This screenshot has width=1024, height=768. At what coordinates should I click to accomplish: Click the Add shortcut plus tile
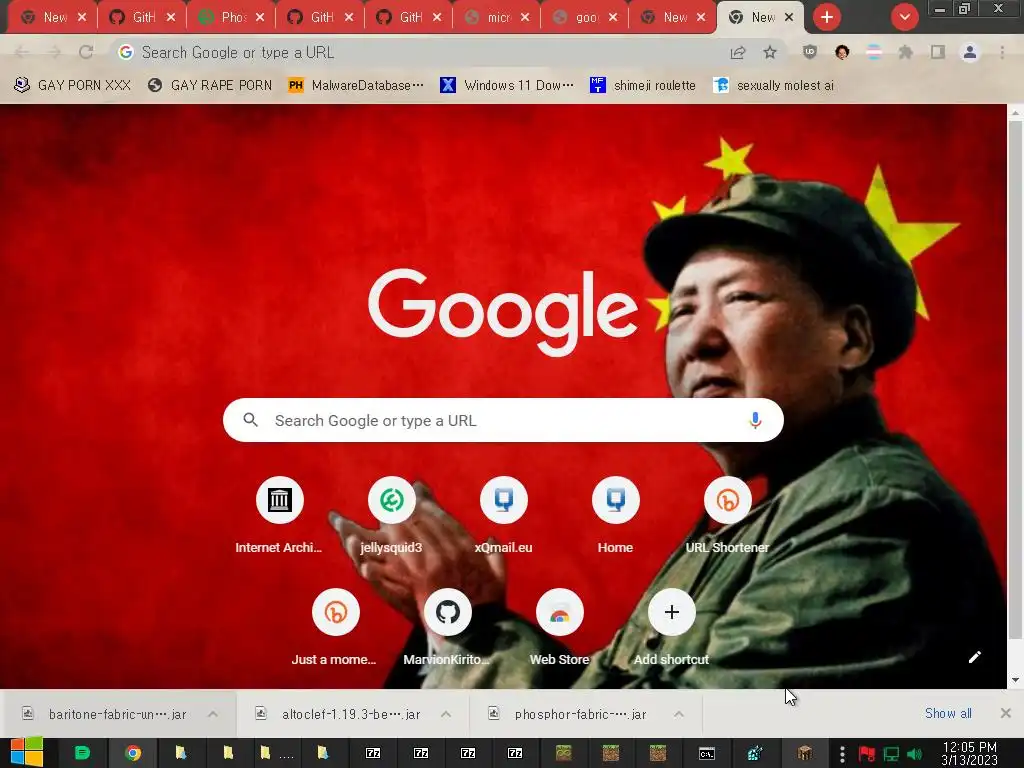[671, 627]
